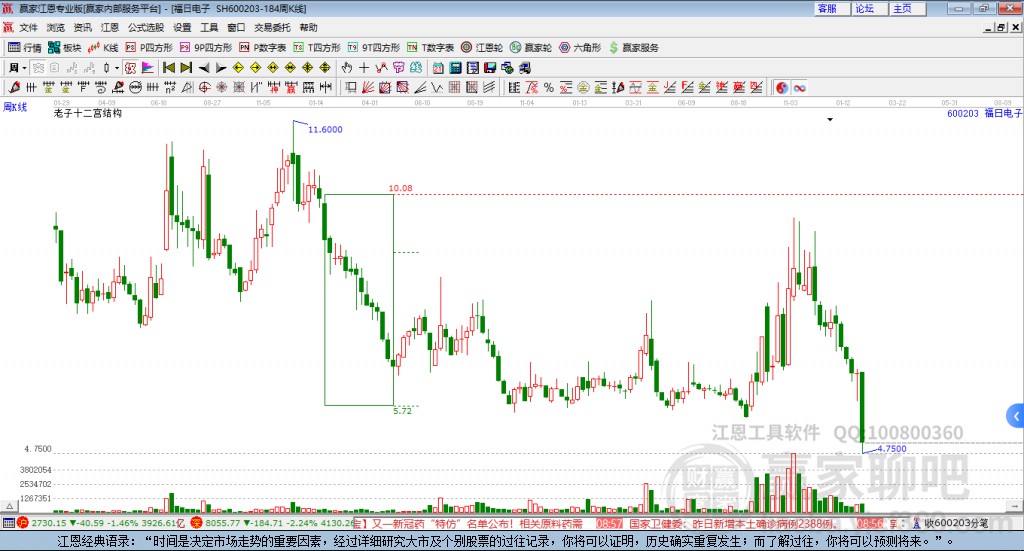Screen dimensions: 1024x551
Task: Open the candlestick style dropdown arrow
Action: (x=117, y=68)
